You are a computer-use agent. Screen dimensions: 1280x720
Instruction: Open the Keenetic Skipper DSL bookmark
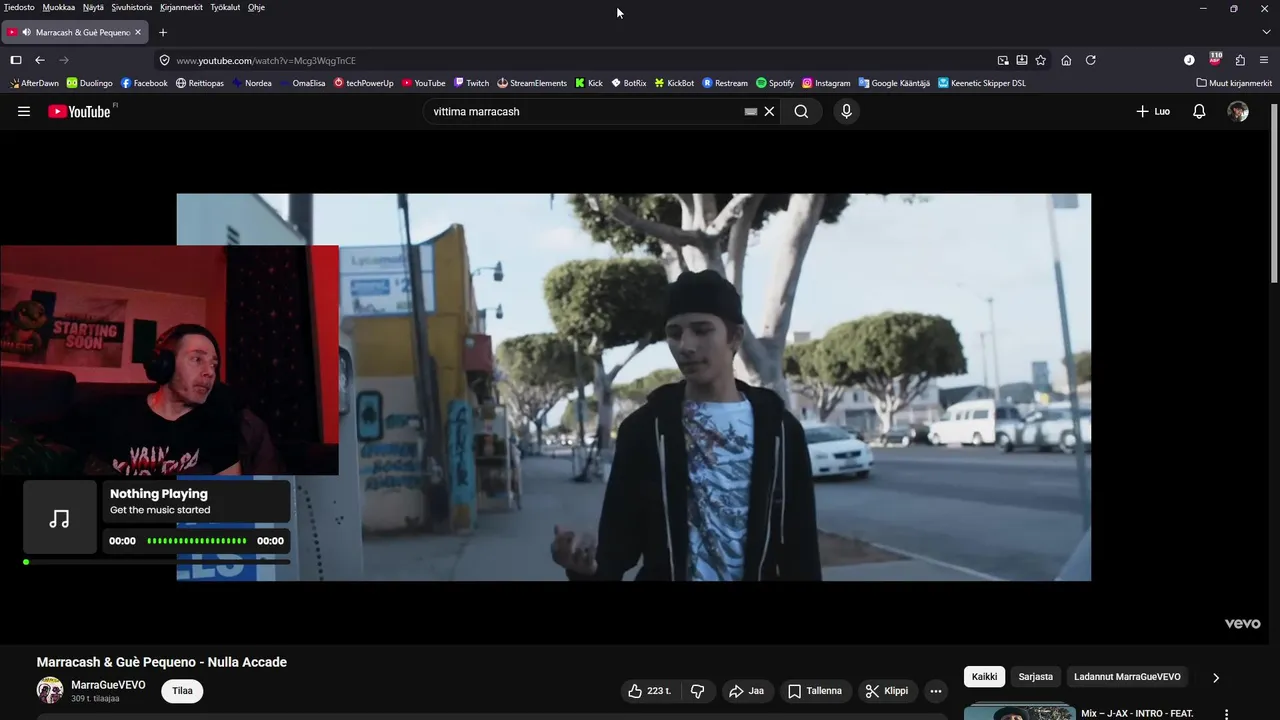(x=982, y=83)
